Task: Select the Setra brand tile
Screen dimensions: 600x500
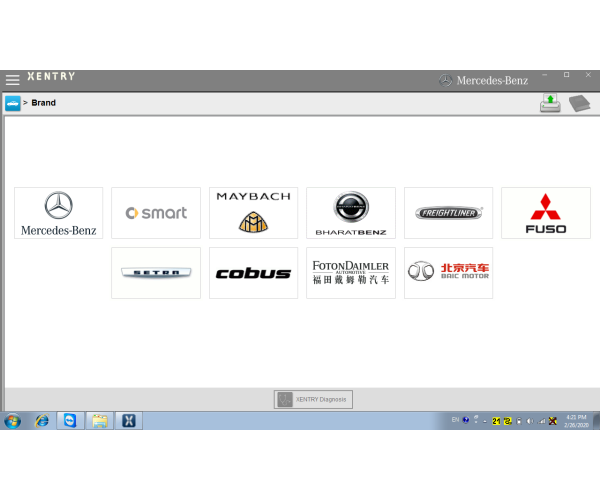Action: point(156,273)
